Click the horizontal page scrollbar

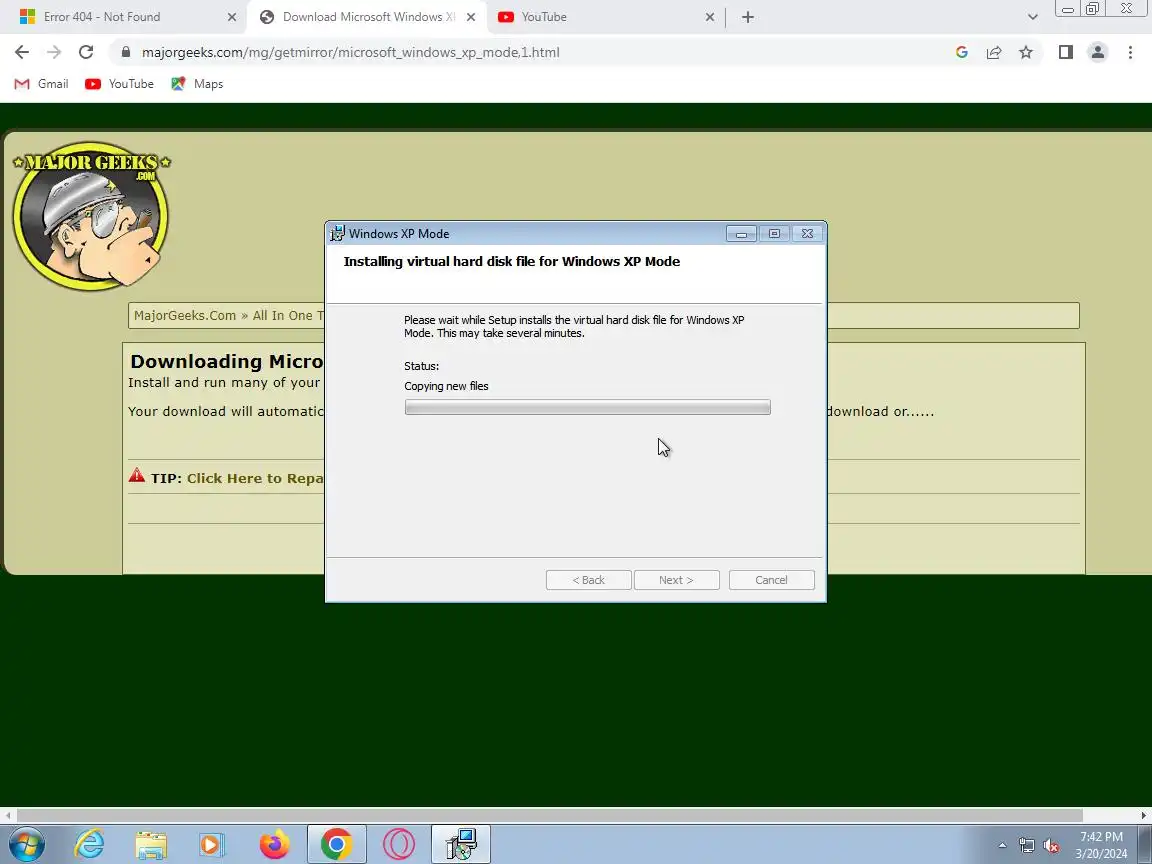click(x=550, y=815)
